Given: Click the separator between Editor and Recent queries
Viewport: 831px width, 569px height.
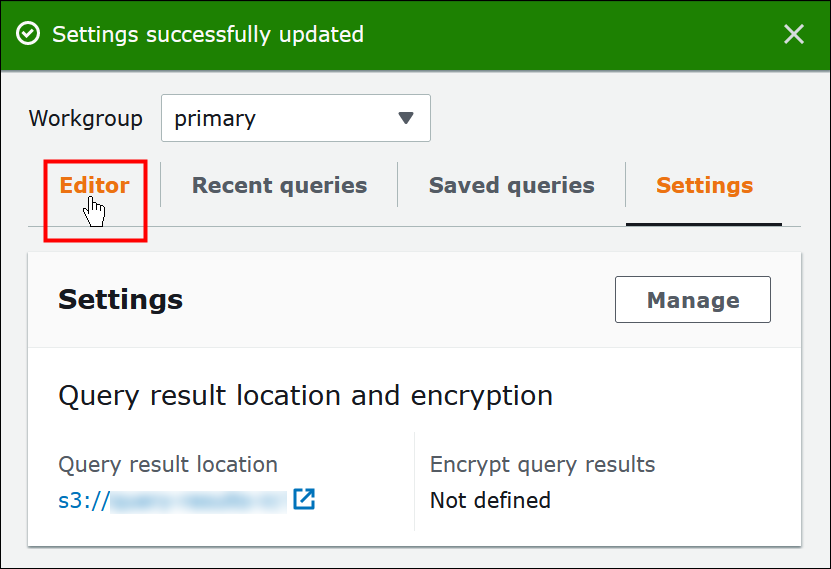Looking at the screenshot, I should tap(161, 186).
